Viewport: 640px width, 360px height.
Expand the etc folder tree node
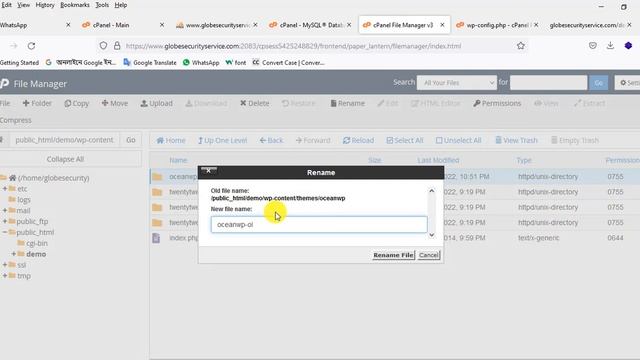(x=5, y=189)
